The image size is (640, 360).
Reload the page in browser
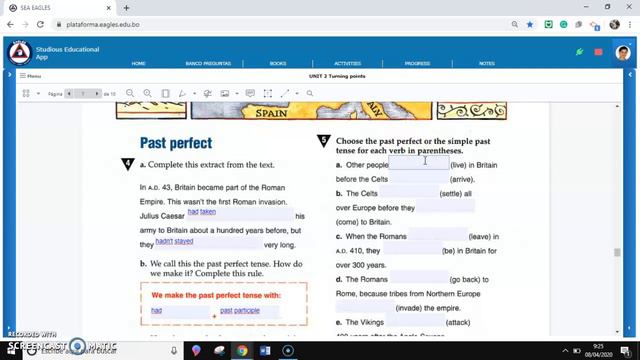pos(40,24)
